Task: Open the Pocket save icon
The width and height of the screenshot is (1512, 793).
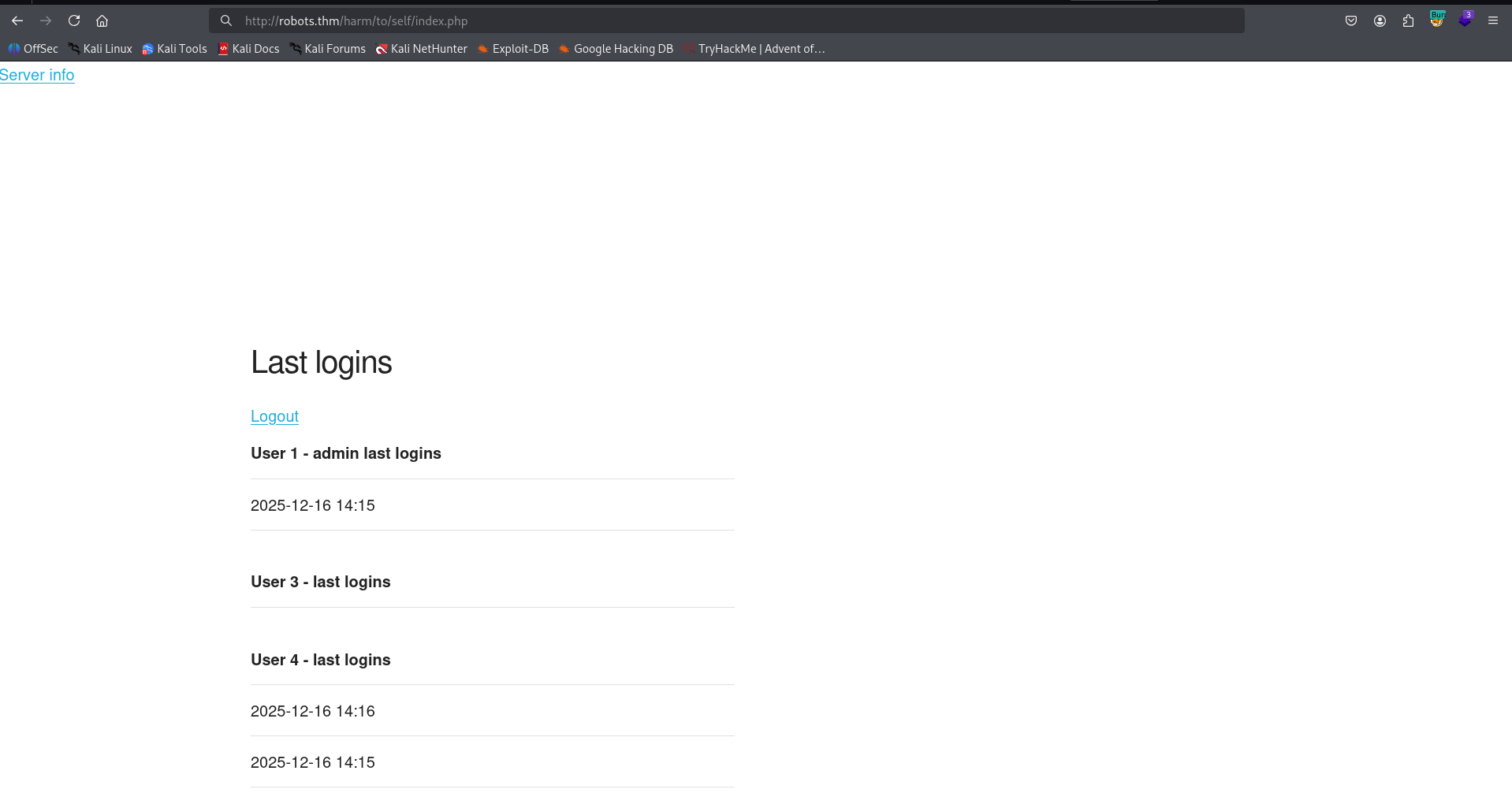Action: [x=1351, y=21]
